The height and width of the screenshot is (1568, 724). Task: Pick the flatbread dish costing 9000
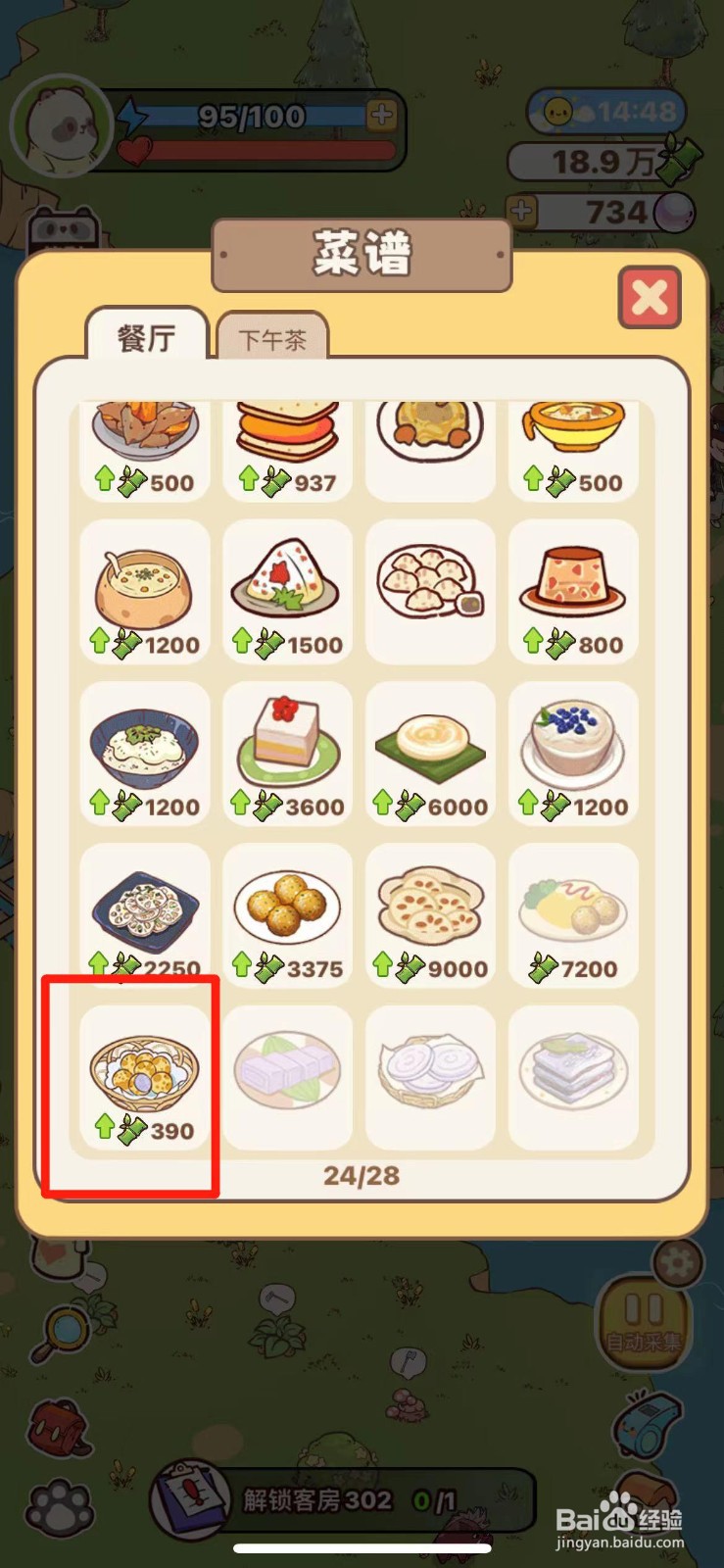coord(430,914)
